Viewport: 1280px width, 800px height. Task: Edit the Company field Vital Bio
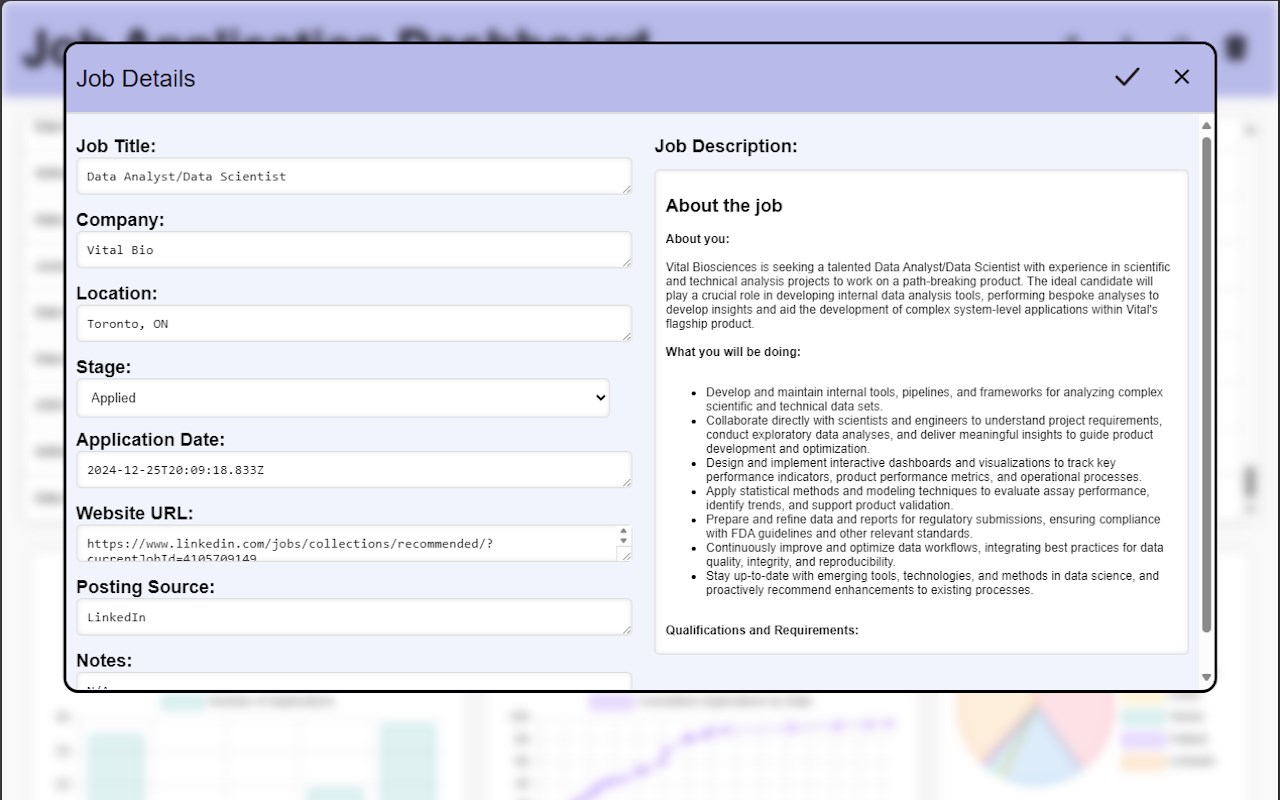click(354, 250)
